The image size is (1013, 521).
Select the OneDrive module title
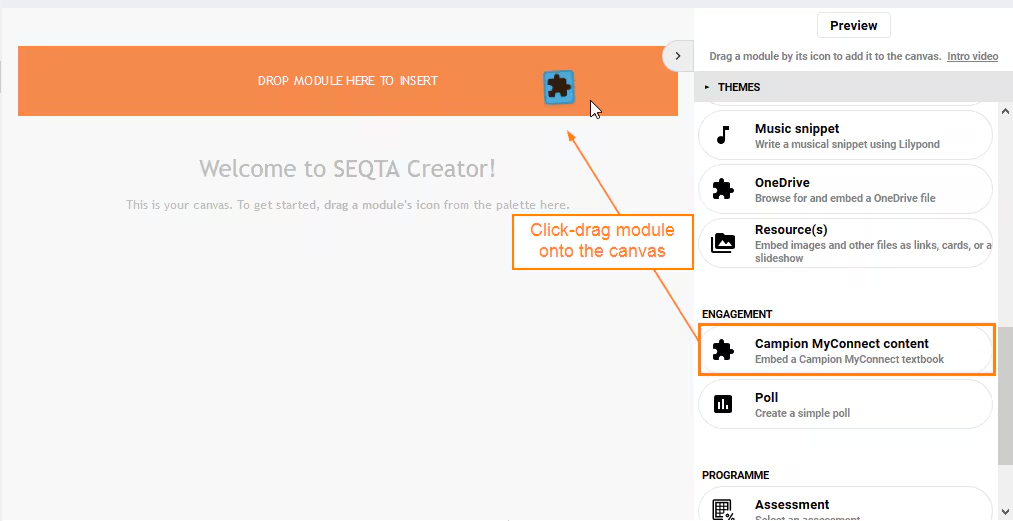[x=782, y=183]
